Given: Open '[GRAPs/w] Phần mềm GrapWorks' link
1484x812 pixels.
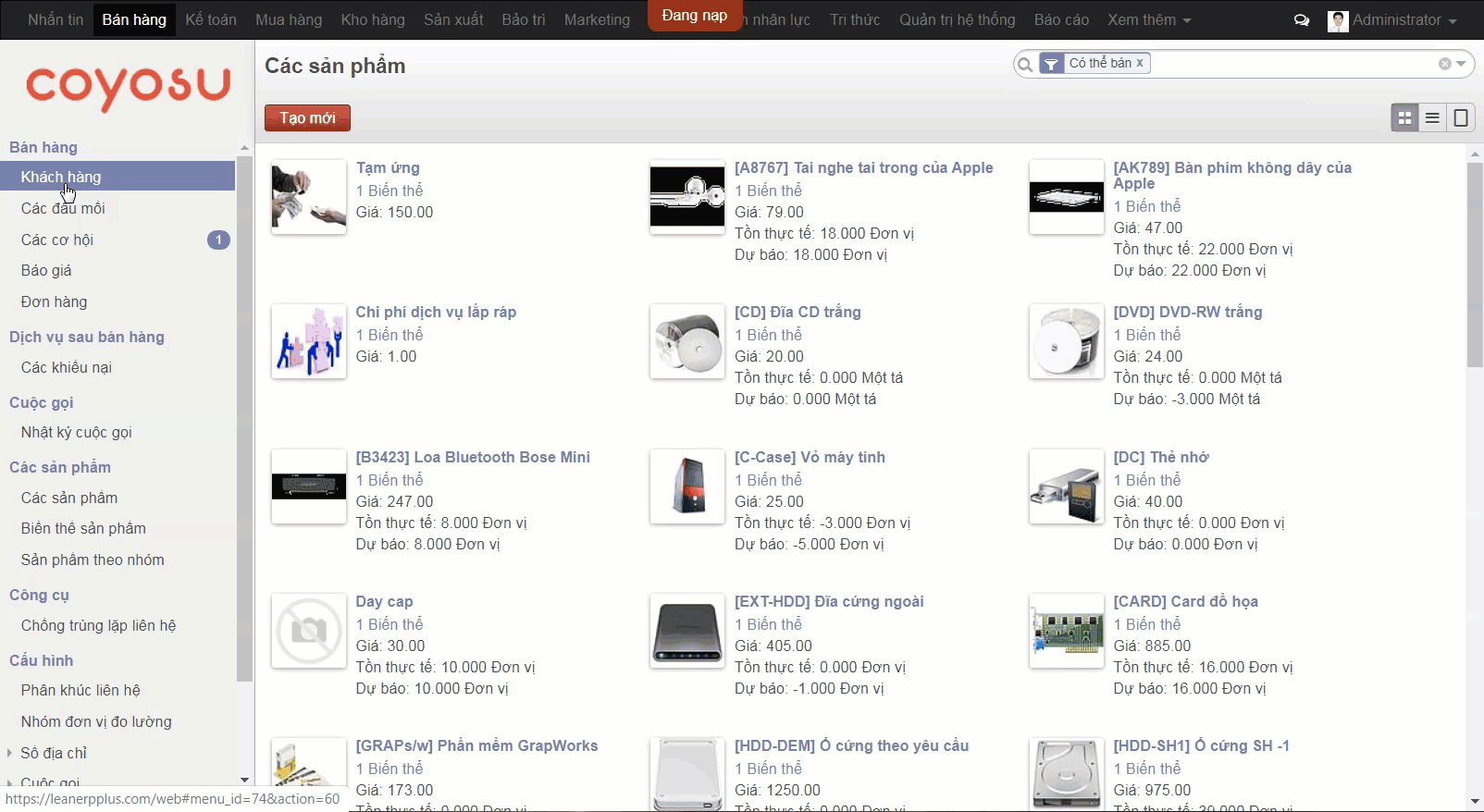Looking at the screenshot, I should click(476, 745).
